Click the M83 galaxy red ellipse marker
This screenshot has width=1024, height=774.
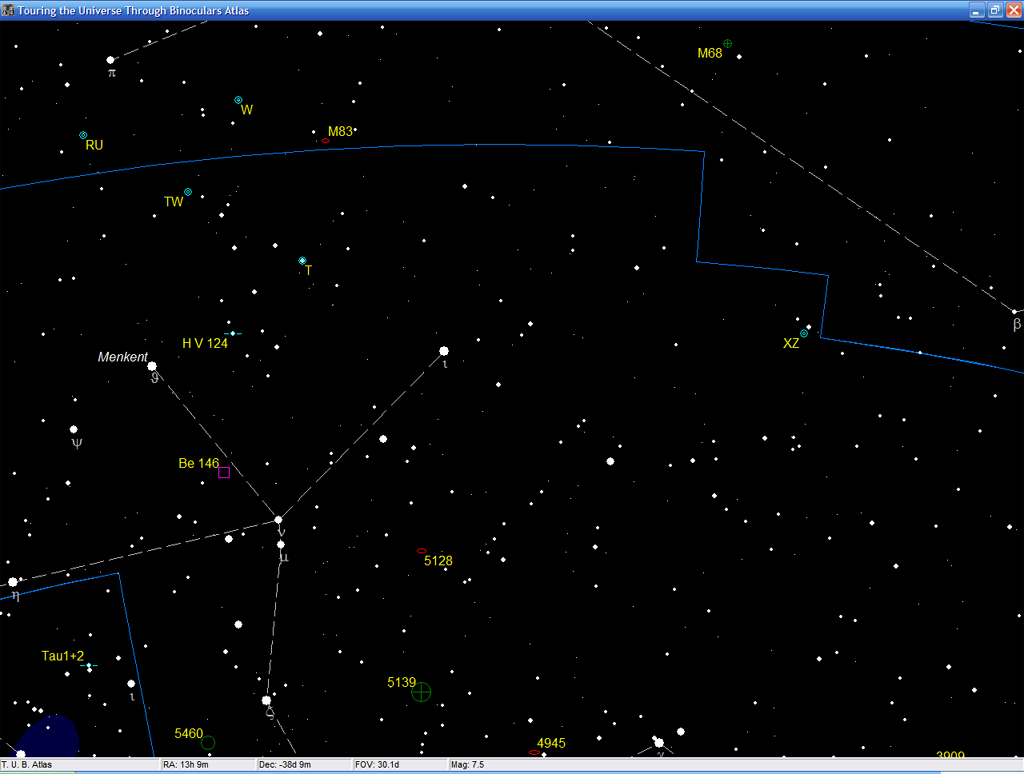pyautogui.click(x=325, y=140)
